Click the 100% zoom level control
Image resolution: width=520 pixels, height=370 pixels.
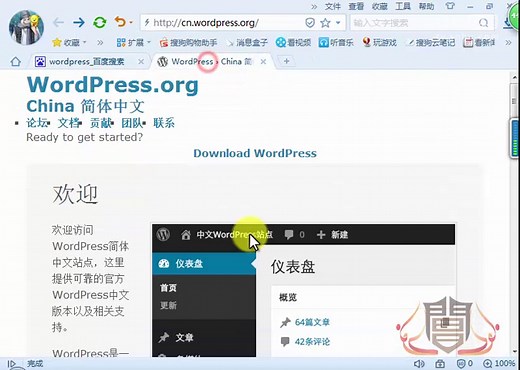499,364
